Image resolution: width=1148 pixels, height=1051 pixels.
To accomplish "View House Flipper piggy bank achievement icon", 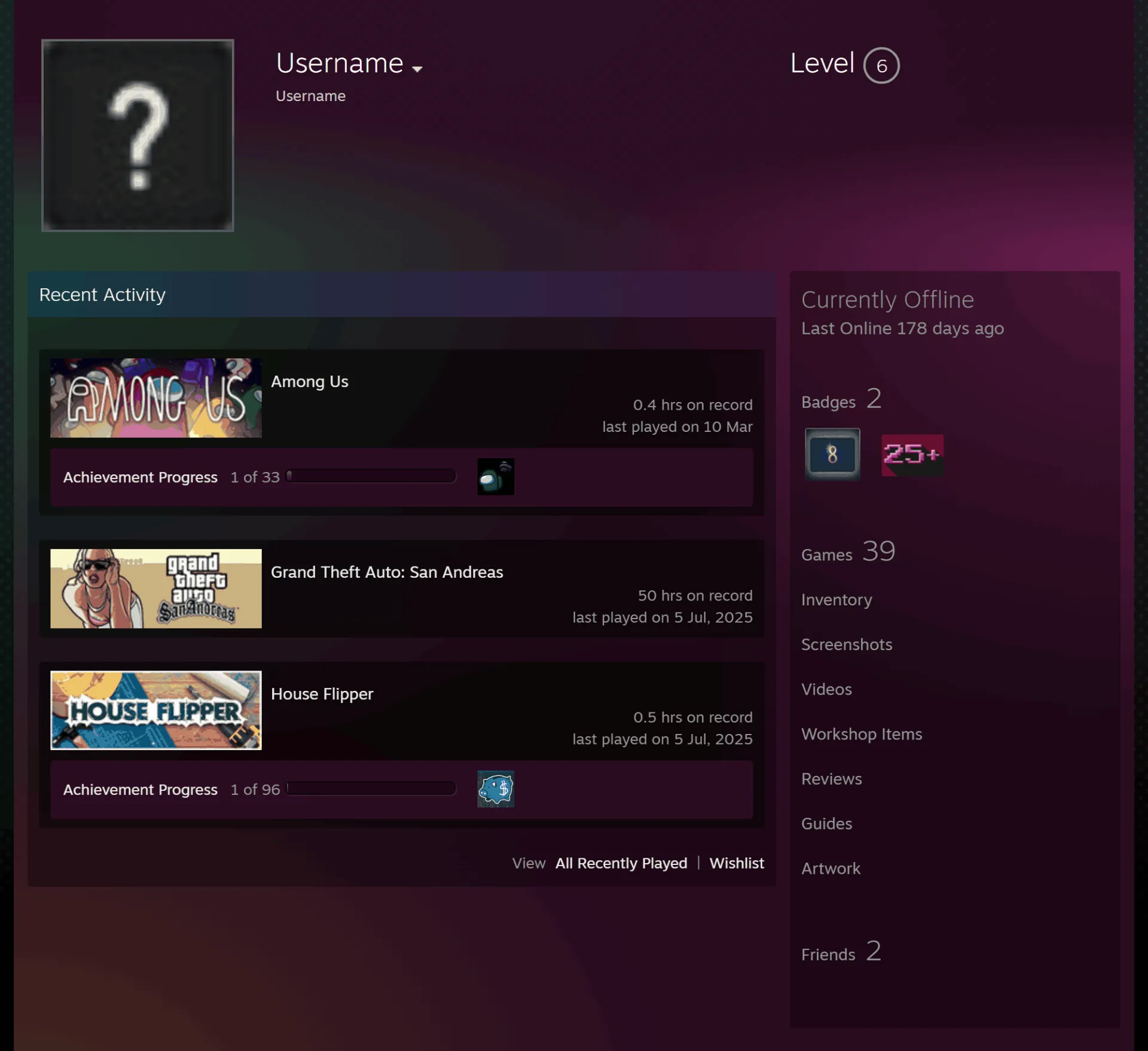I will (x=496, y=789).
